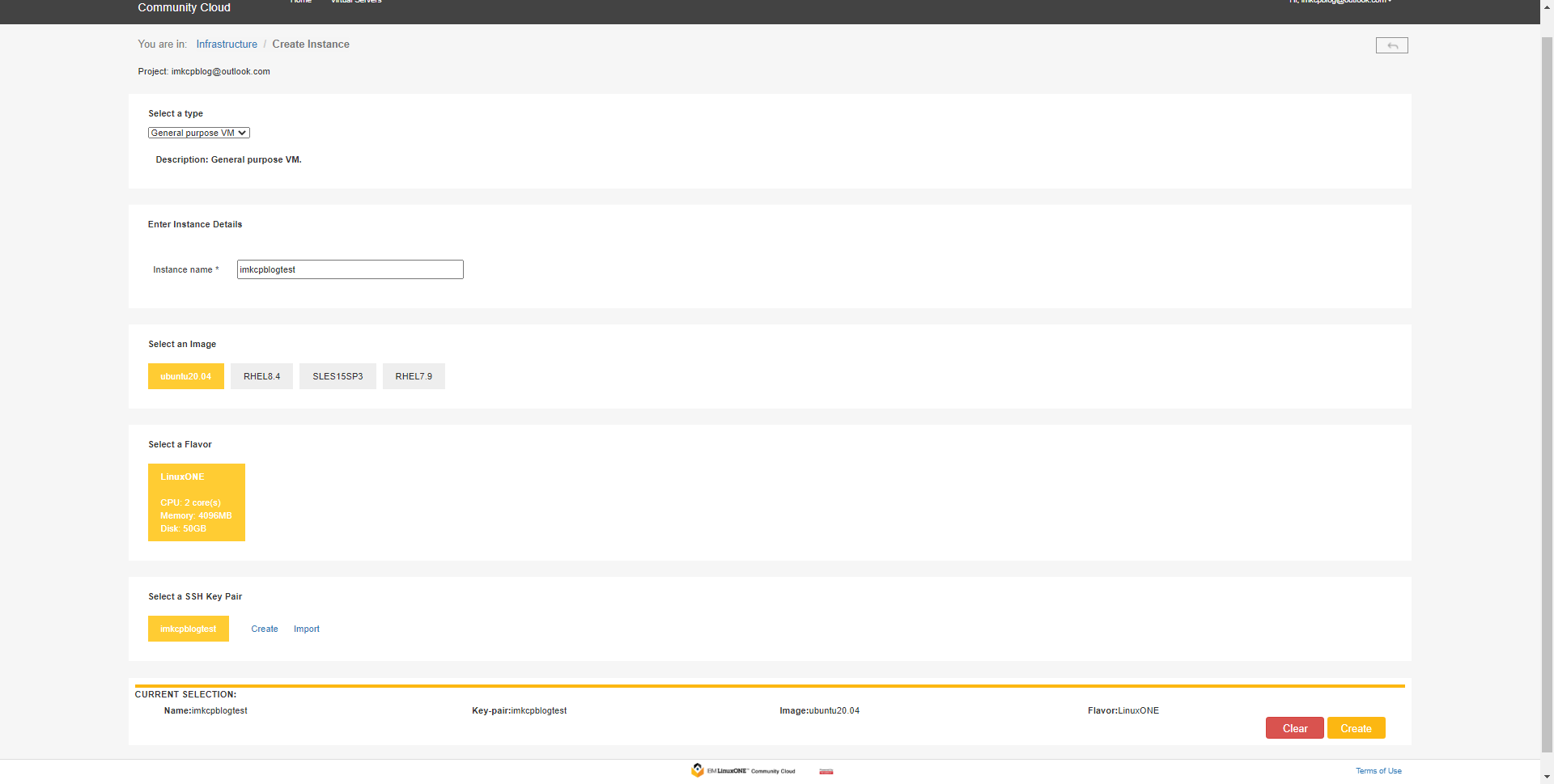The width and height of the screenshot is (1554, 784).
Task: Click the vertical page scrollbar thumb
Action: coord(1547,394)
